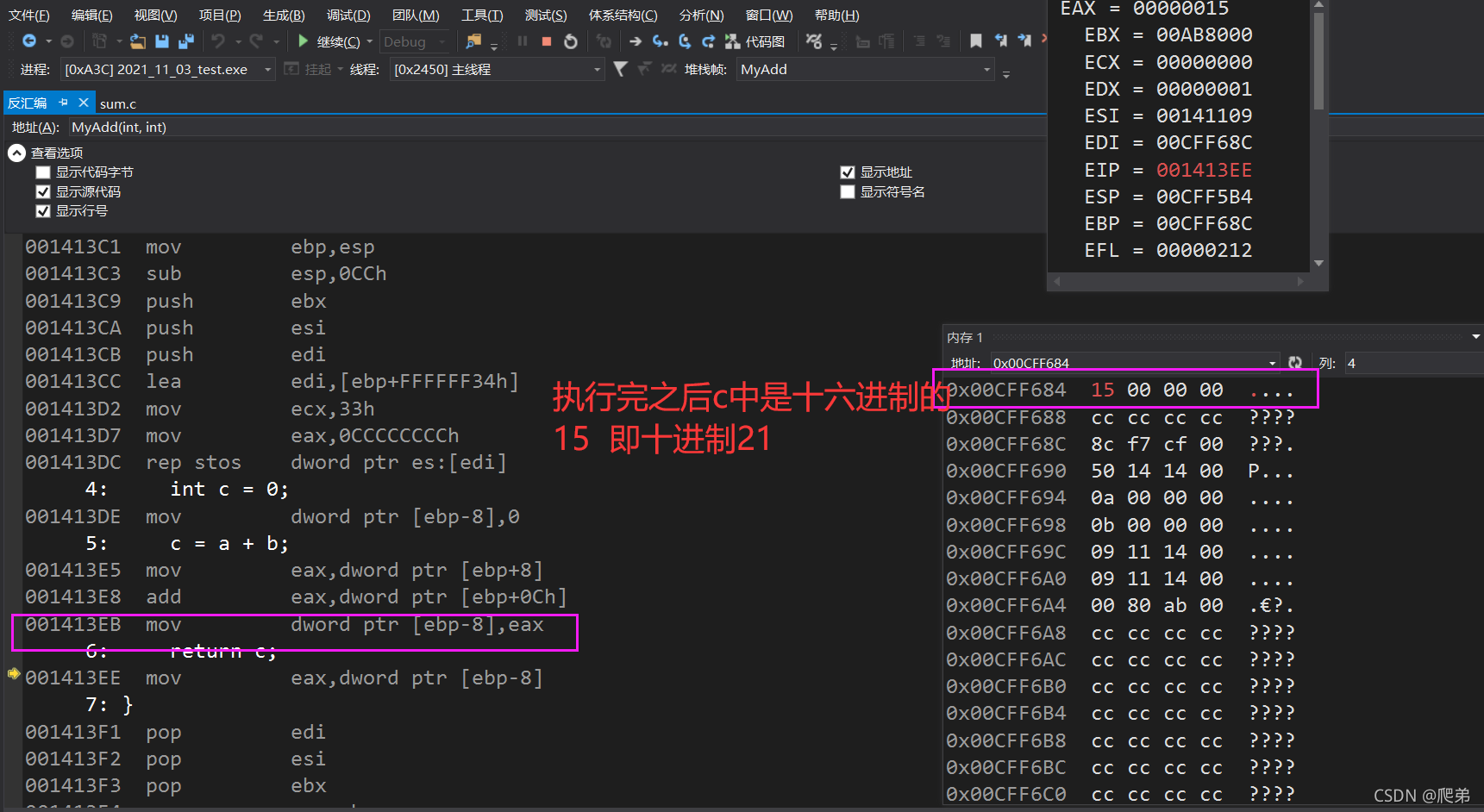Click the Step Out icon
This screenshot has height=812, width=1484.
(x=708, y=41)
